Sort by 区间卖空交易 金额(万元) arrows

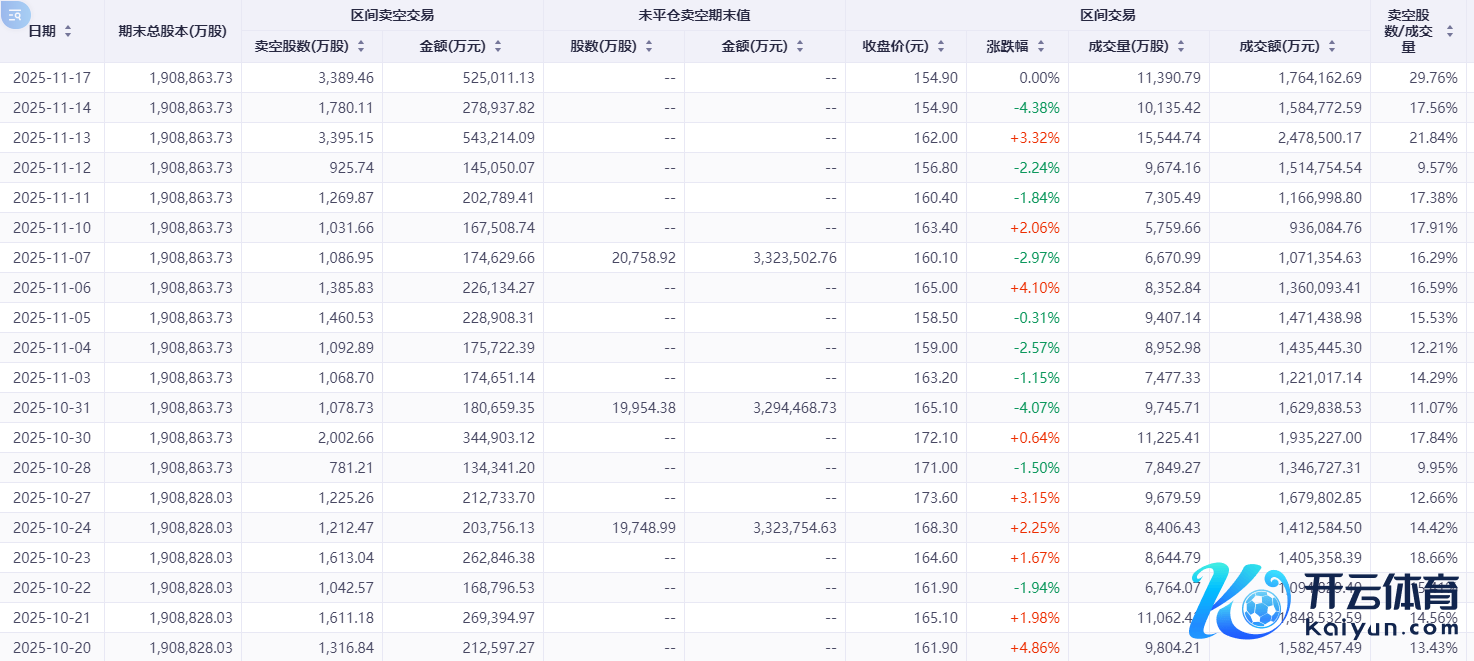[498, 47]
